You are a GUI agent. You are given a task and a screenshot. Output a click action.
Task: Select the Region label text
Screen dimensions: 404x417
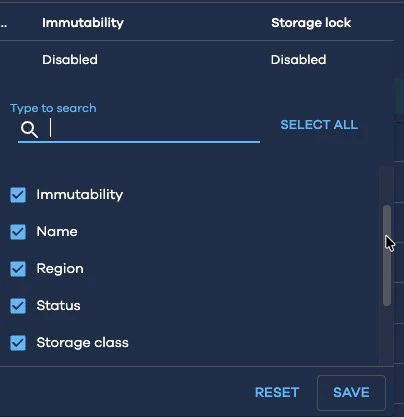click(60, 269)
